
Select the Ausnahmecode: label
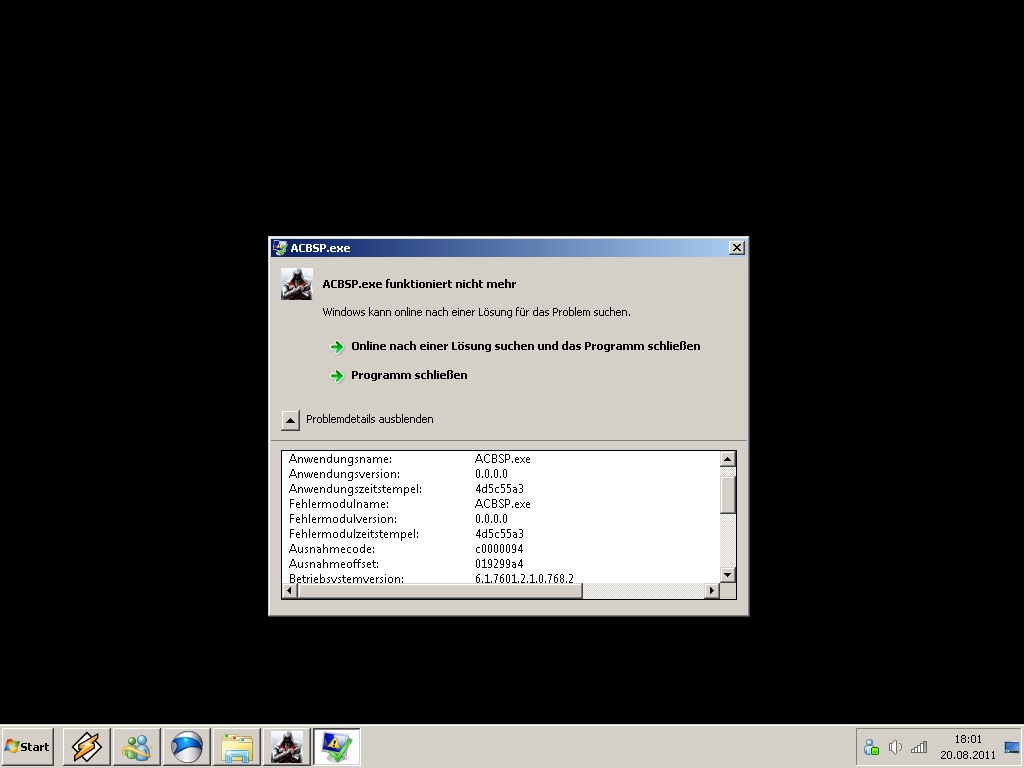coord(332,549)
